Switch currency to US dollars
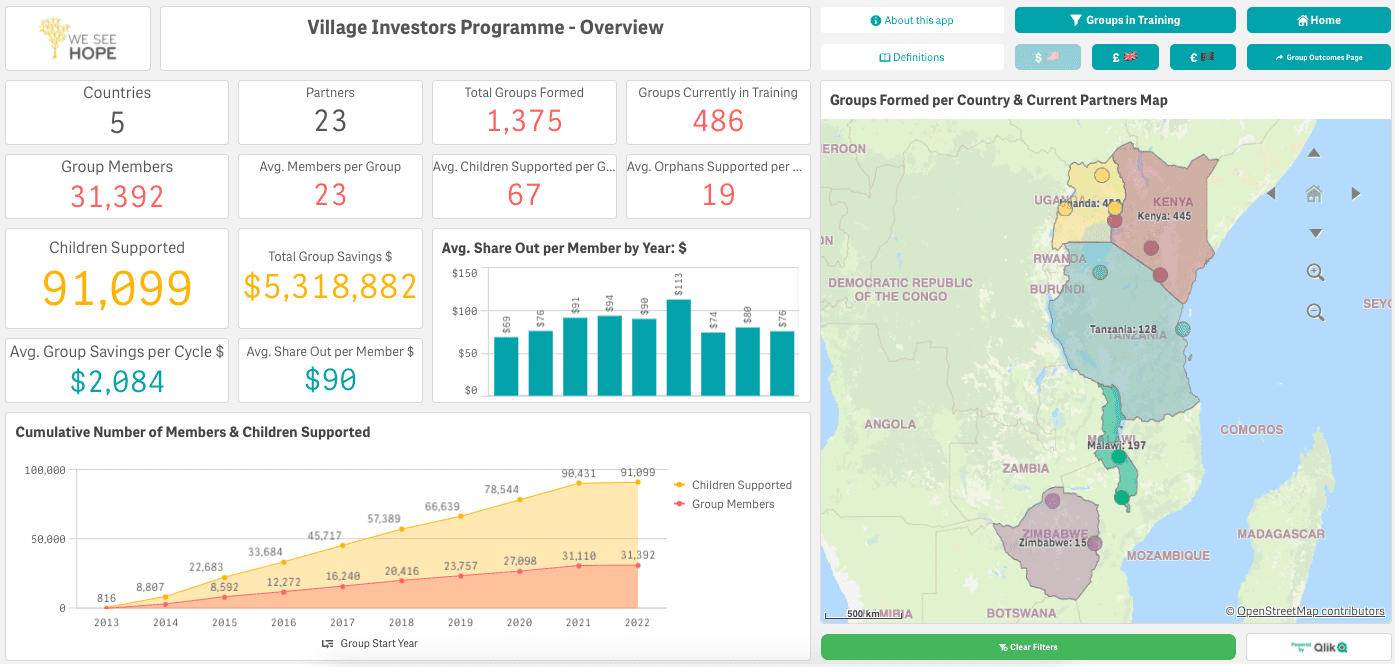This screenshot has width=1399, height=667. tap(1048, 57)
